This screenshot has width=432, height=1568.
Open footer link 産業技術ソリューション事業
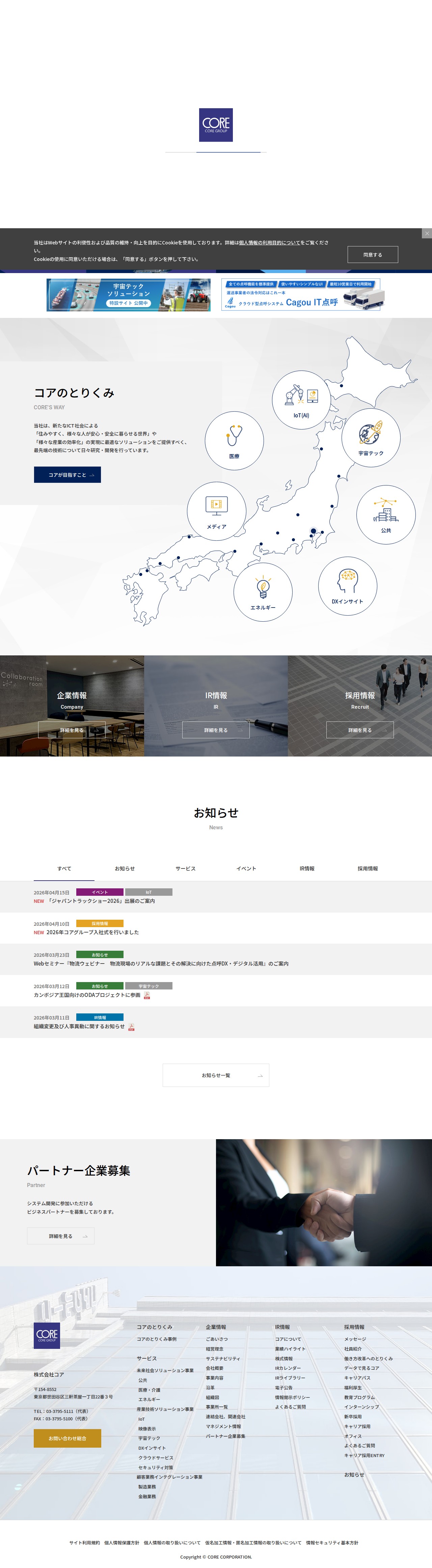coord(165,1409)
